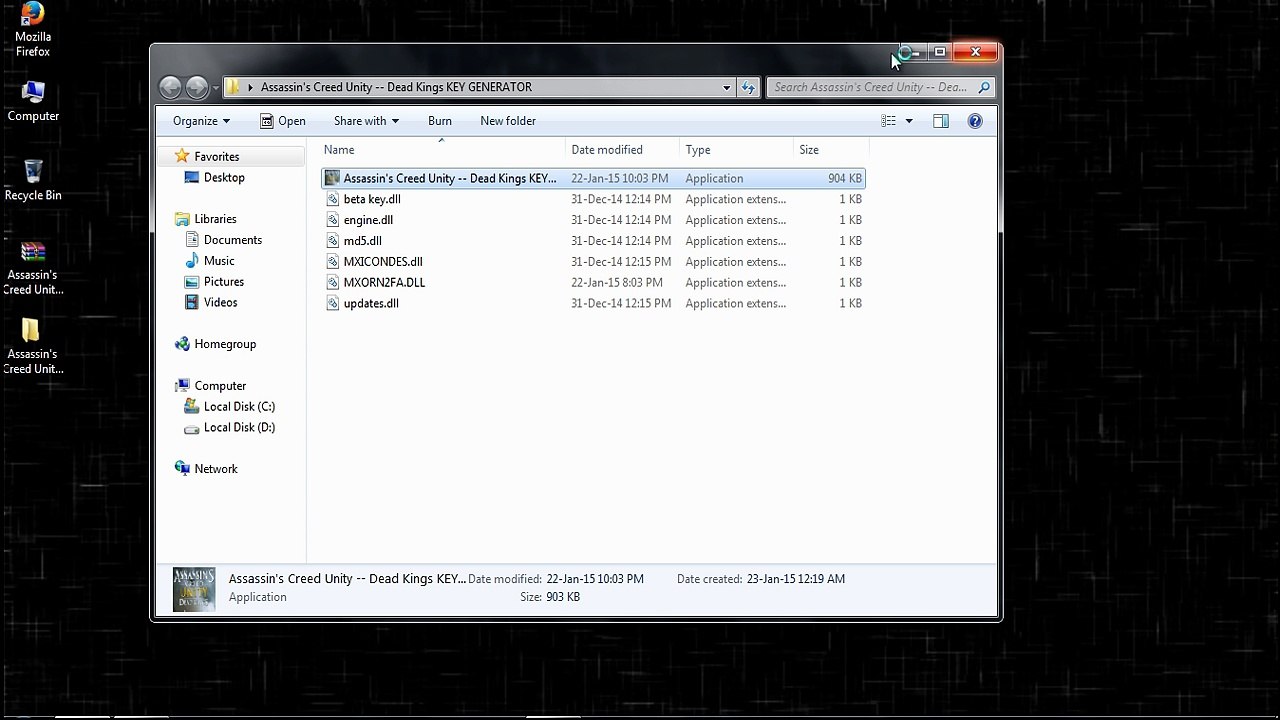
Task: Expand the address bar root chevron
Action: [x=250, y=87]
